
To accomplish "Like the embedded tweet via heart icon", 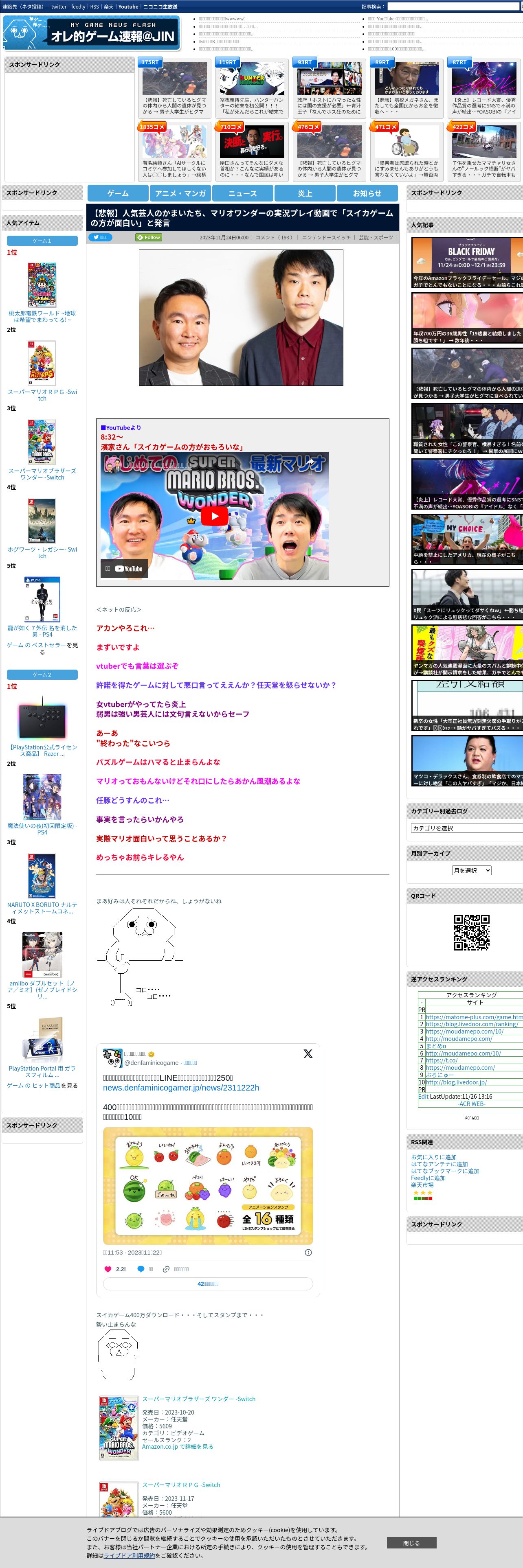I will click(x=108, y=1269).
